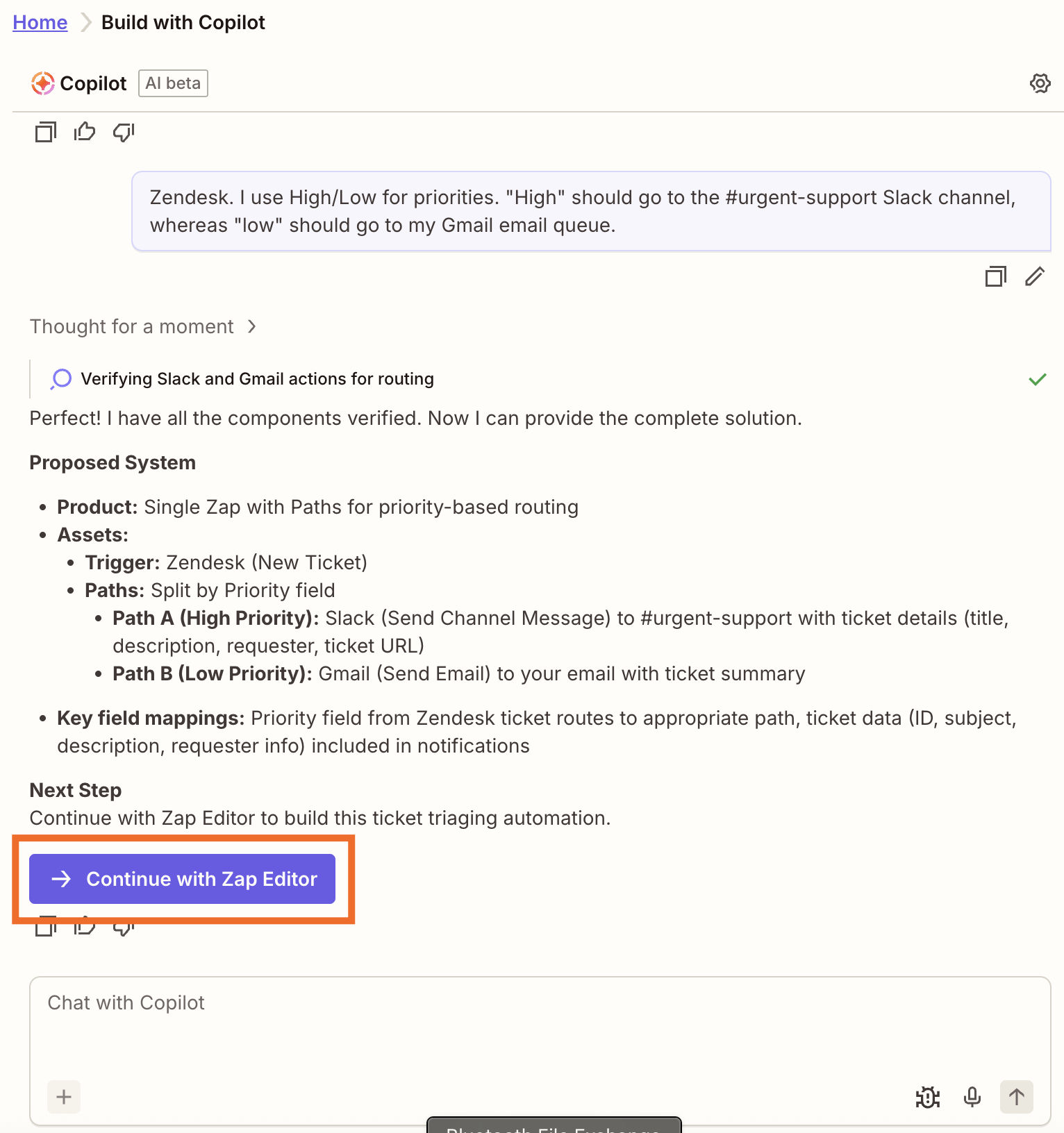The width and height of the screenshot is (1064, 1133).
Task: Click the AI beta badge
Action: (173, 83)
